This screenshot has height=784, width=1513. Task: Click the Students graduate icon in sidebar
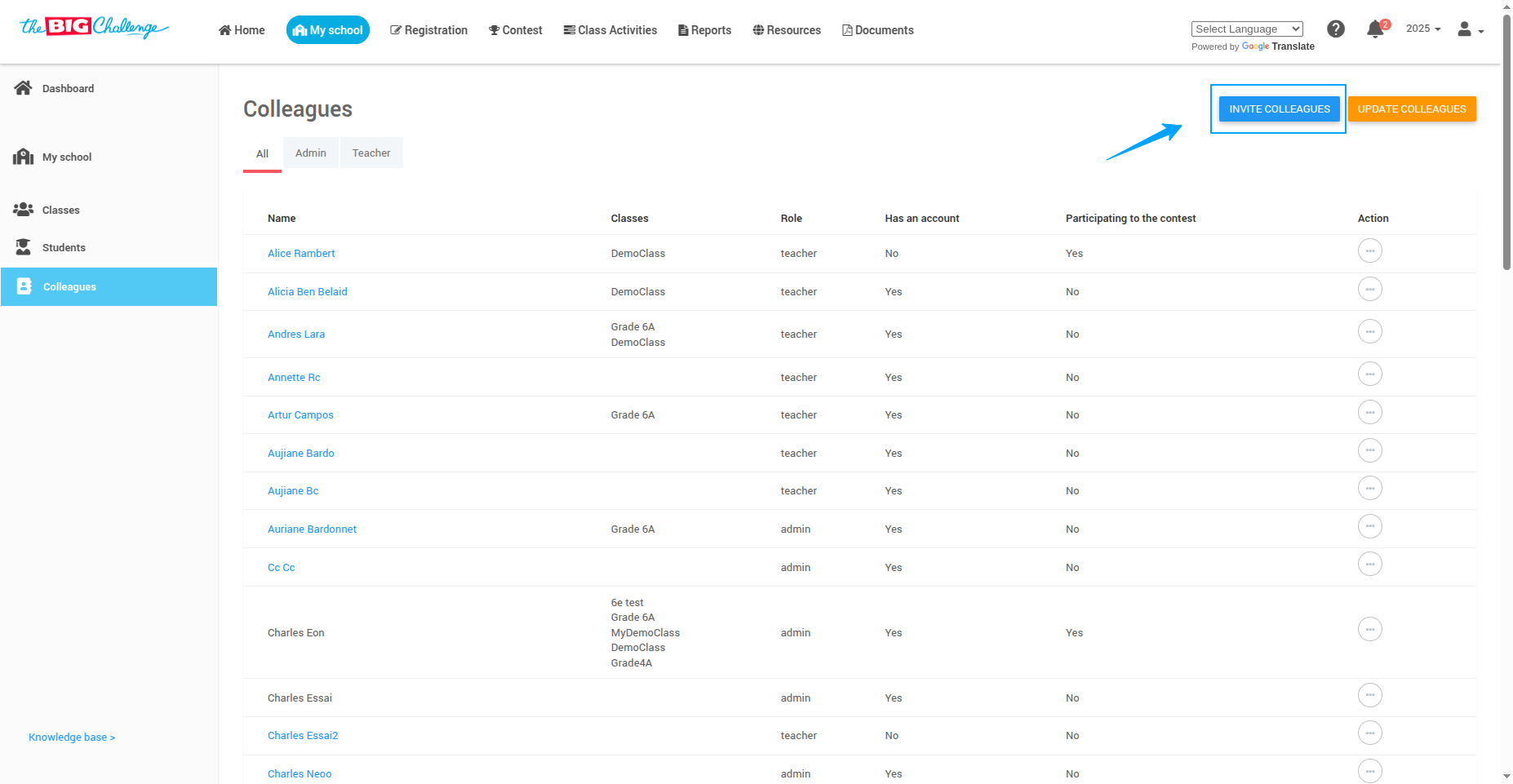coord(23,246)
